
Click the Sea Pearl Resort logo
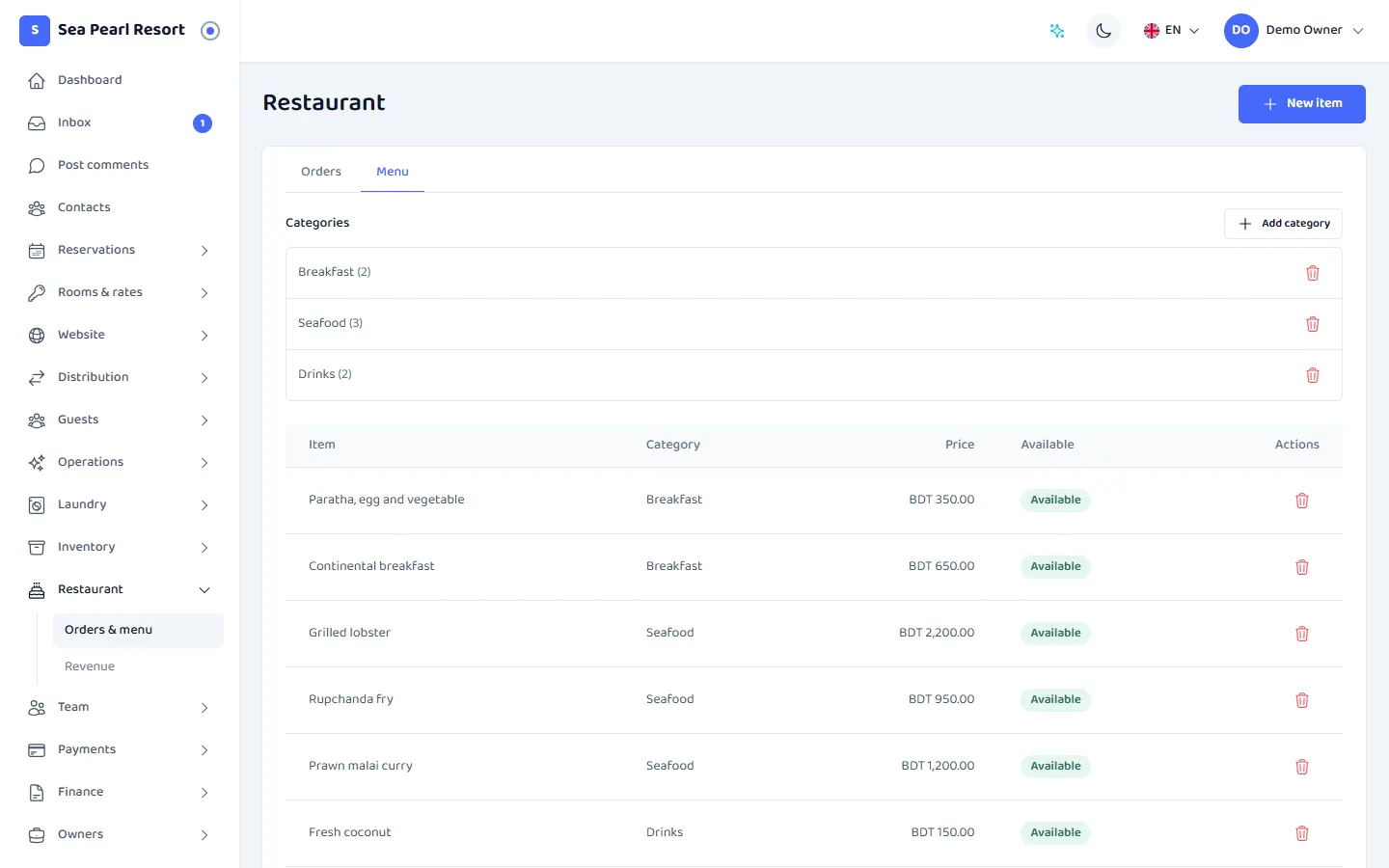35,30
